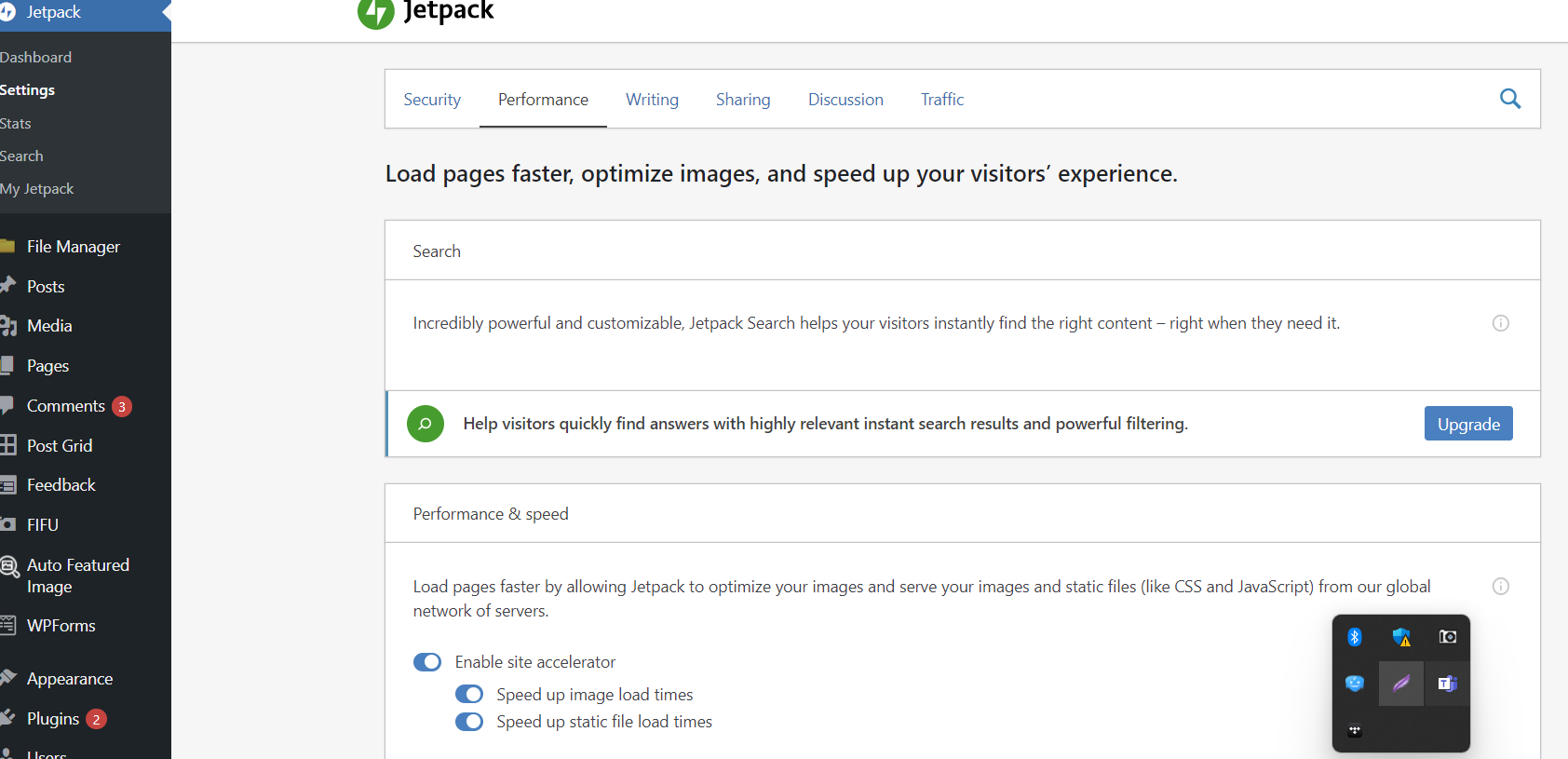The height and width of the screenshot is (759, 1568).
Task: Switch to the Security tab
Action: (x=432, y=100)
